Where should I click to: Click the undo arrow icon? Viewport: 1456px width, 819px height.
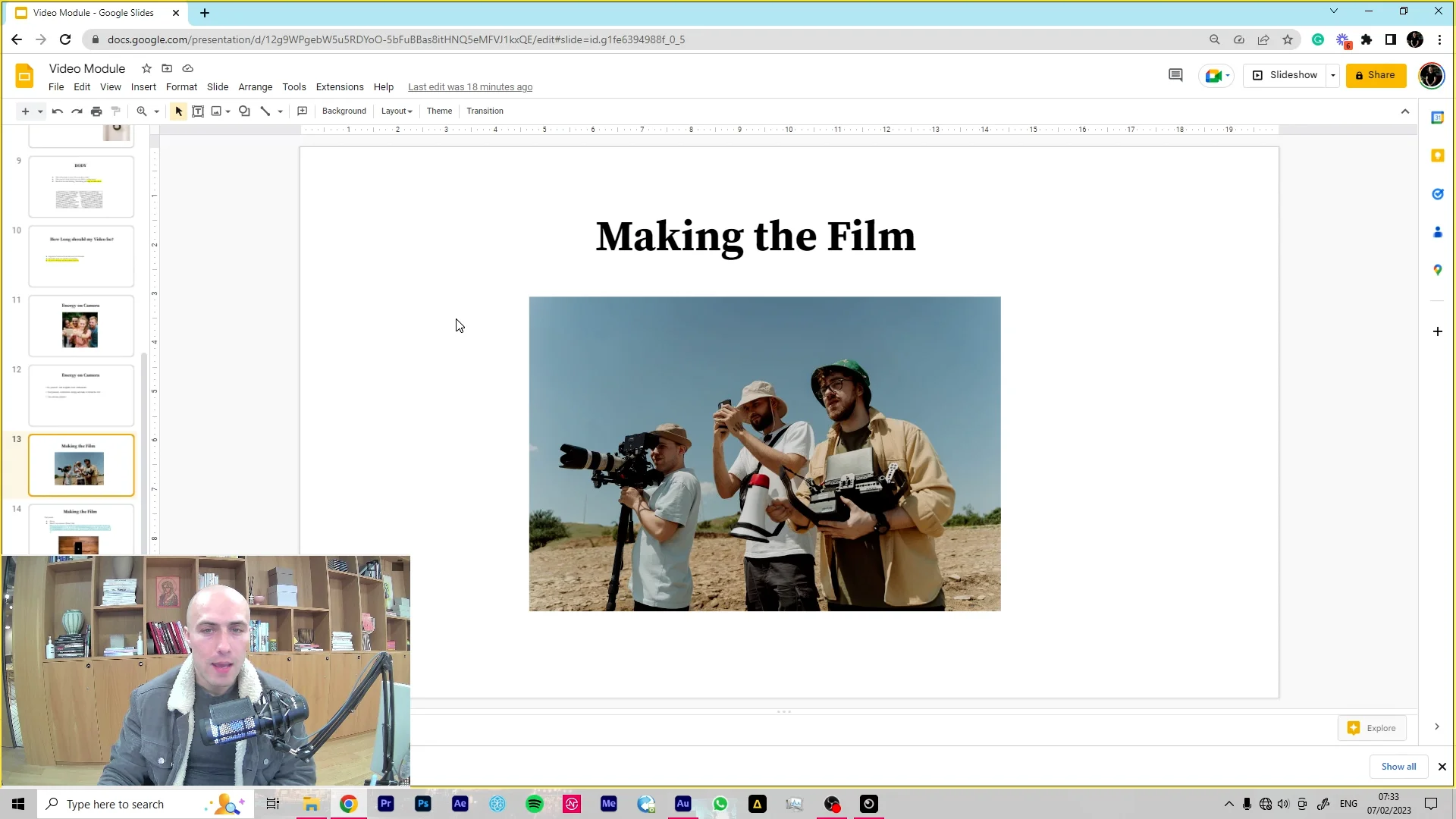pos(58,111)
